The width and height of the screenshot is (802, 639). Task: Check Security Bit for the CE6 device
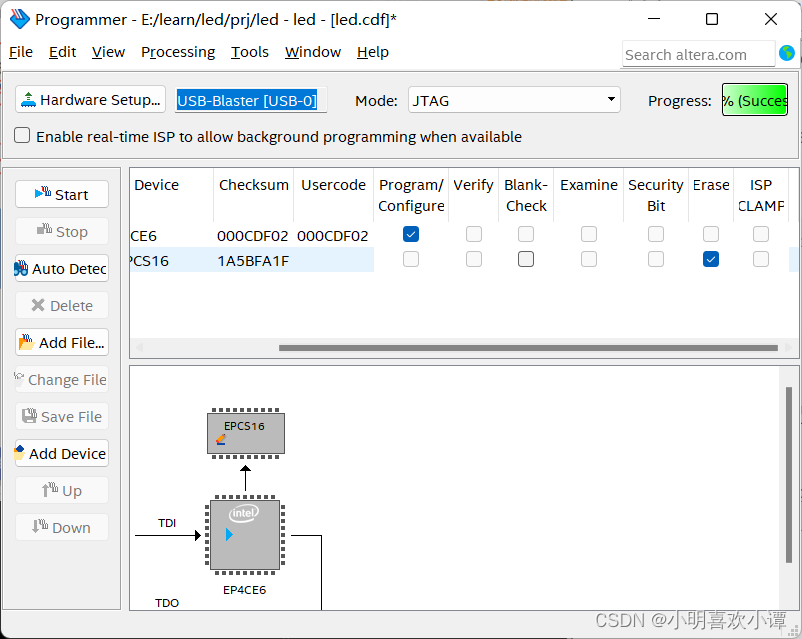[656, 234]
